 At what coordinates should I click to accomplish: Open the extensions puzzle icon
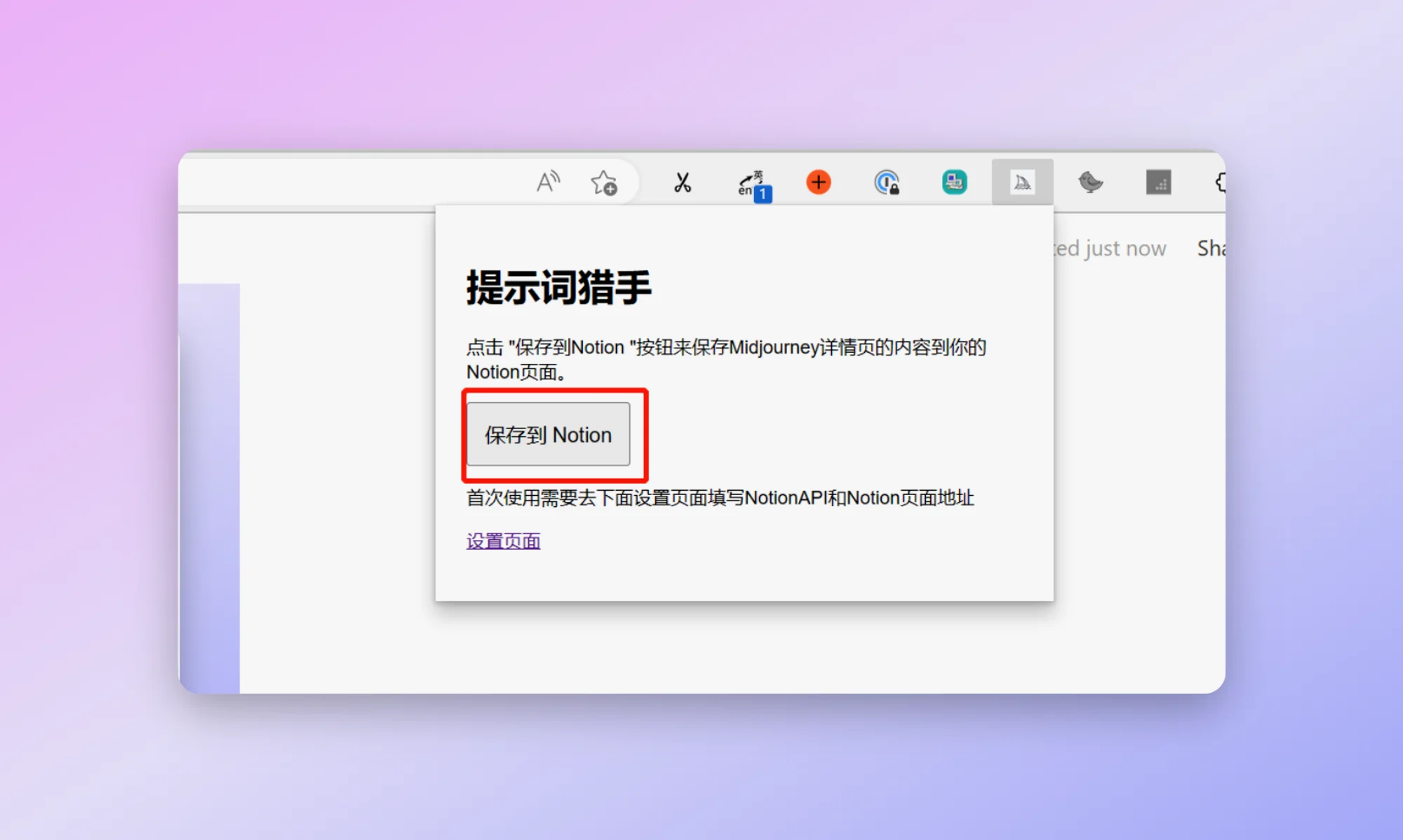point(1221,182)
